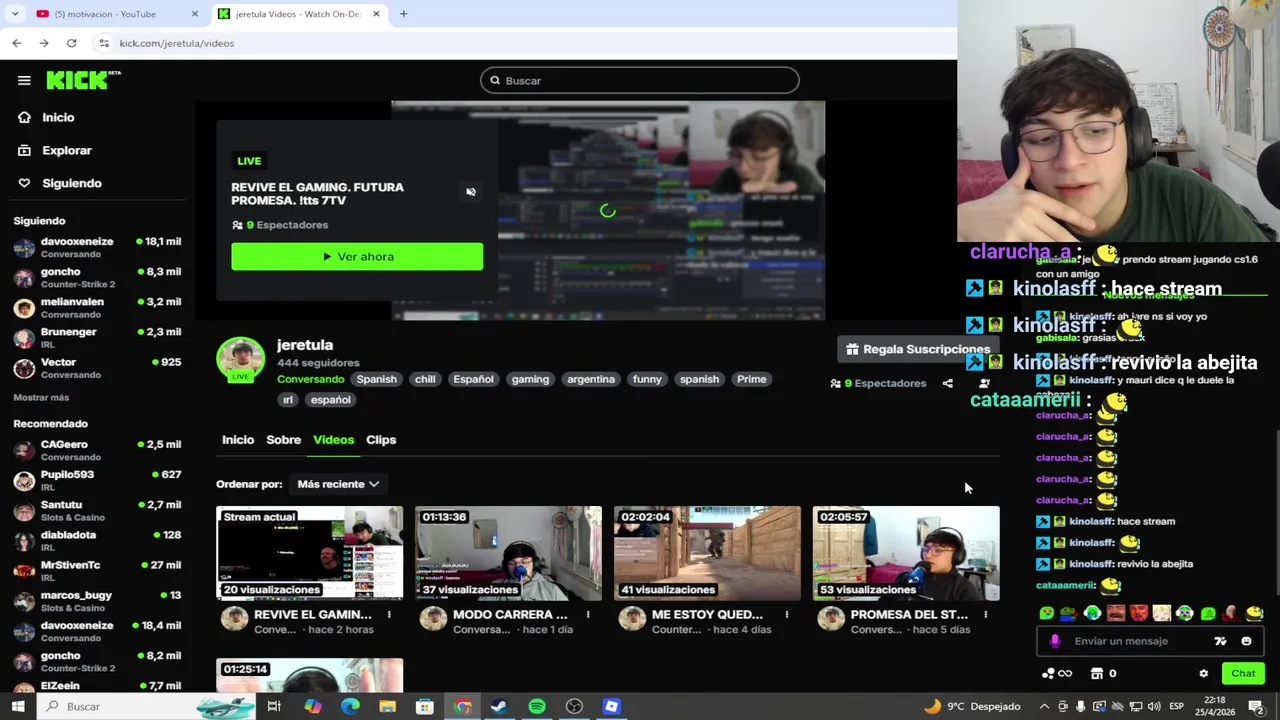Viewport: 1280px width, 720px height.
Task: Click Regala Suscripciones button
Action: [x=917, y=349]
